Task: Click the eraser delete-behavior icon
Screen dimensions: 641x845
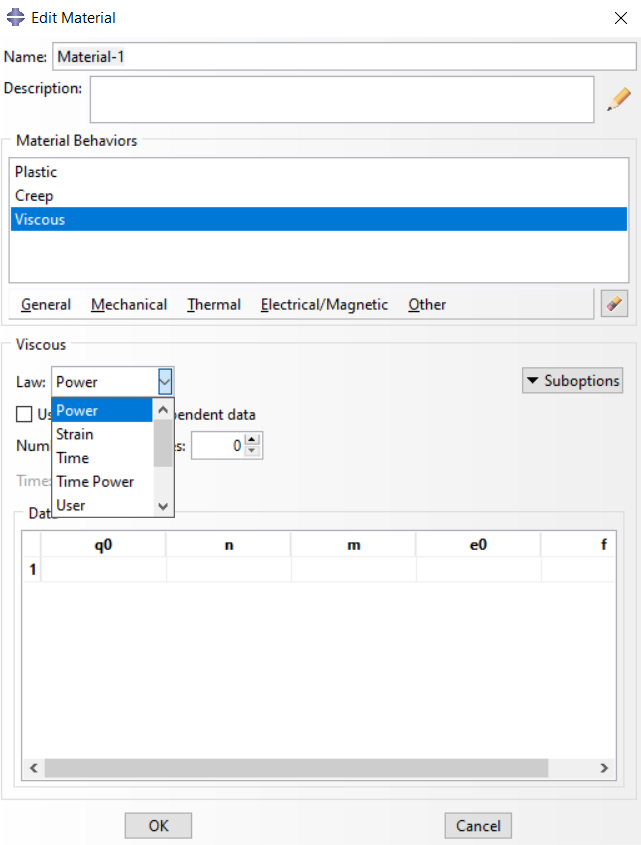Action: pyautogui.click(x=614, y=303)
